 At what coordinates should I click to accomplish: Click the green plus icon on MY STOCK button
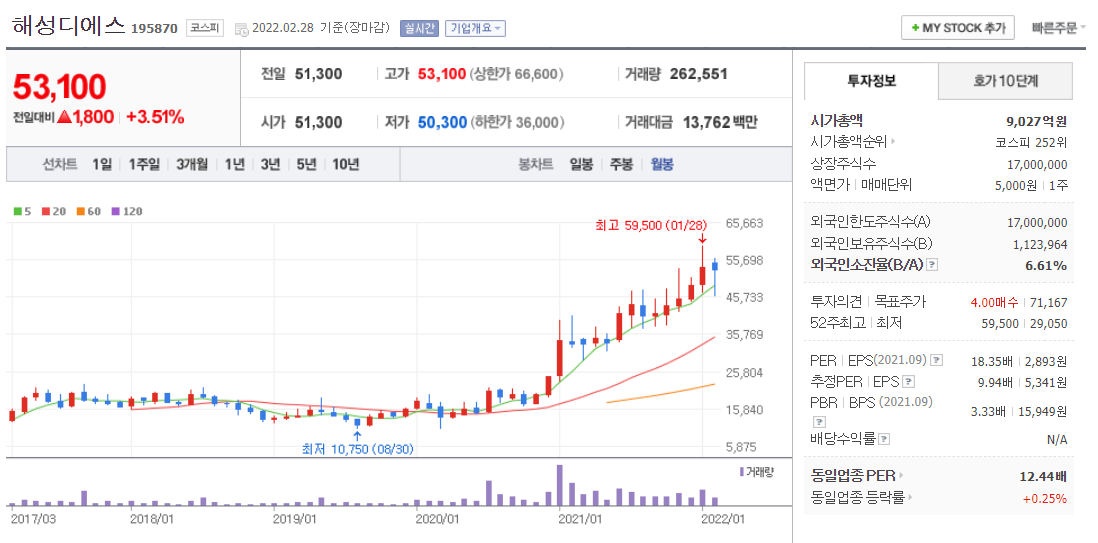click(915, 28)
